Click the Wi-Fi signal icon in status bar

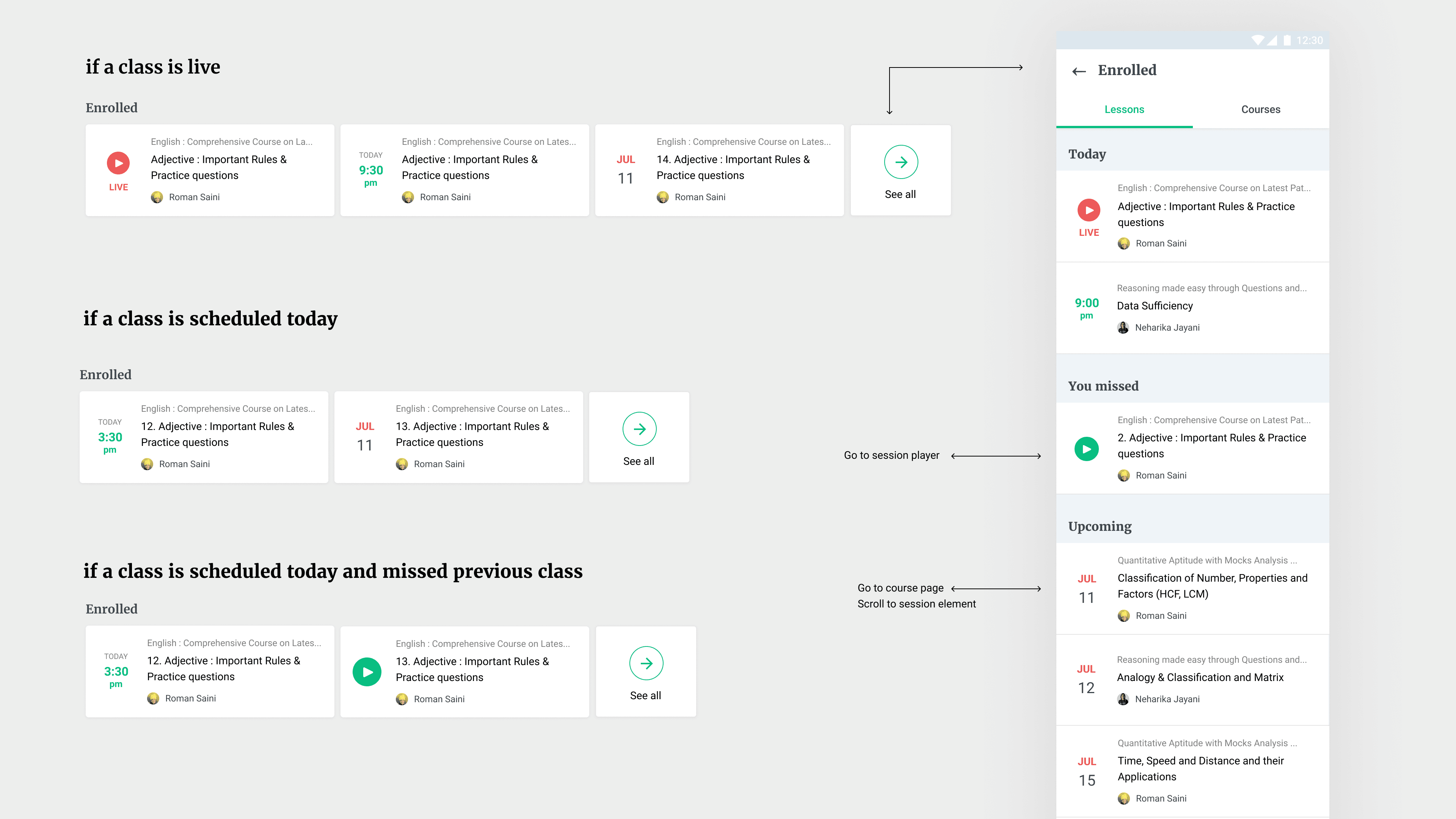pos(1257,40)
